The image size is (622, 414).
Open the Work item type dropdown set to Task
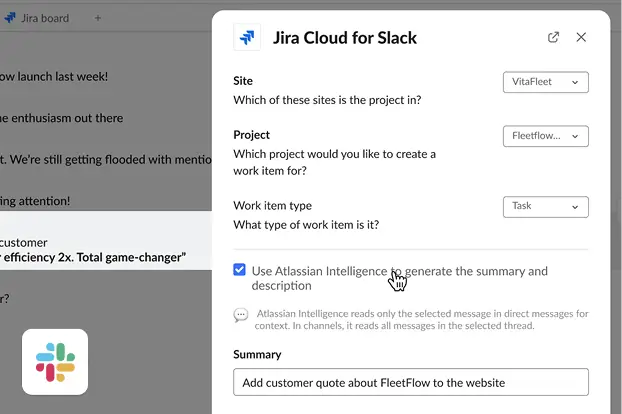click(545, 207)
